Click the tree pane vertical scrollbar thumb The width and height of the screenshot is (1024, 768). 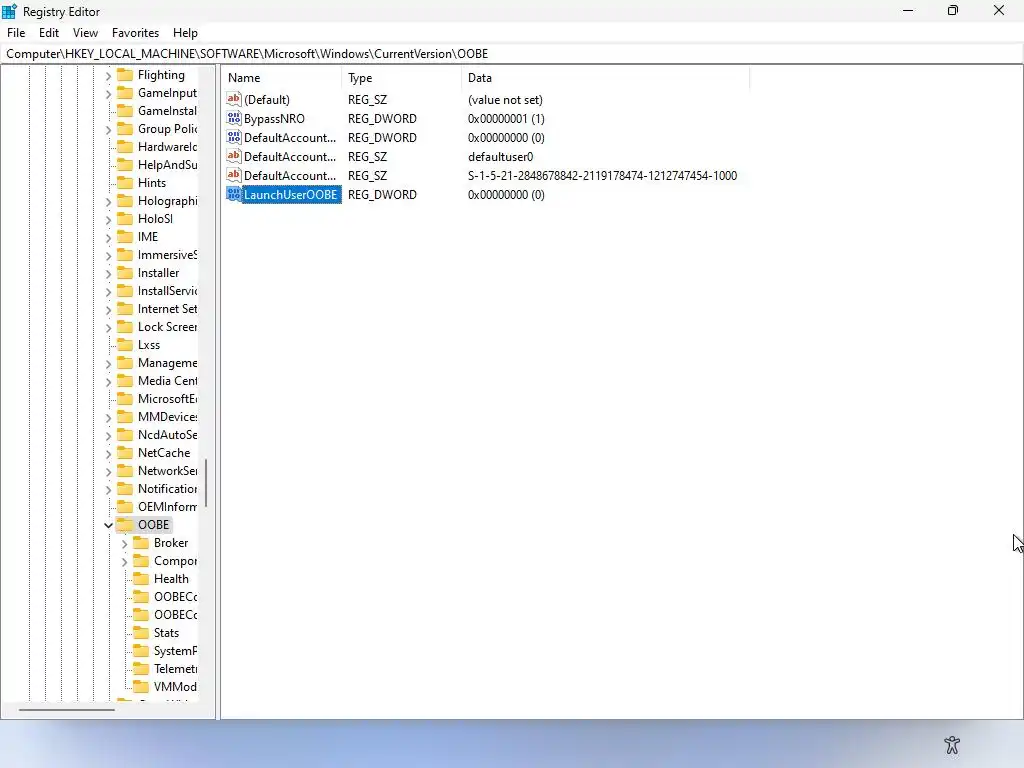pos(206,483)
